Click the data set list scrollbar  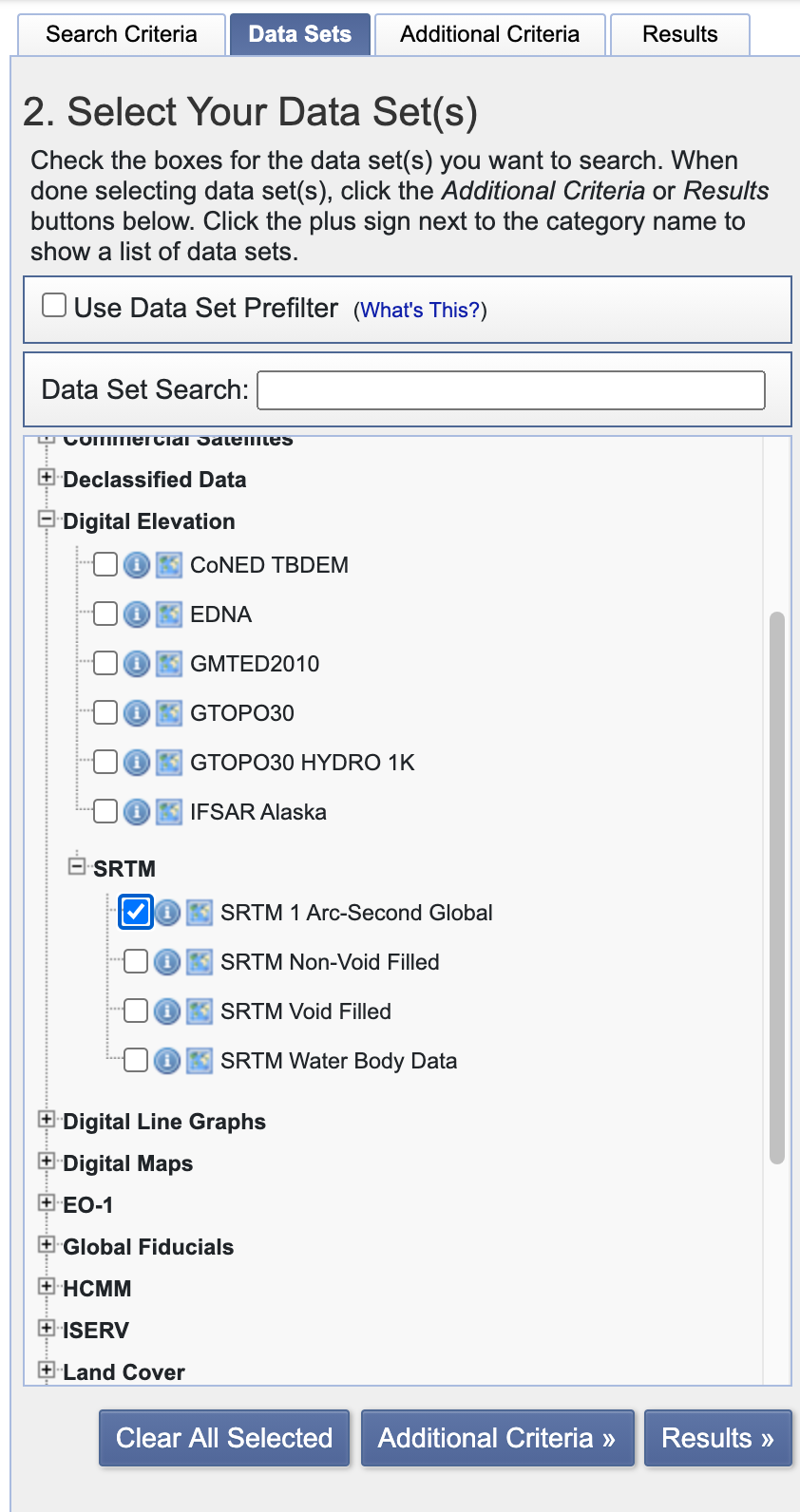[x=777, y=888]
